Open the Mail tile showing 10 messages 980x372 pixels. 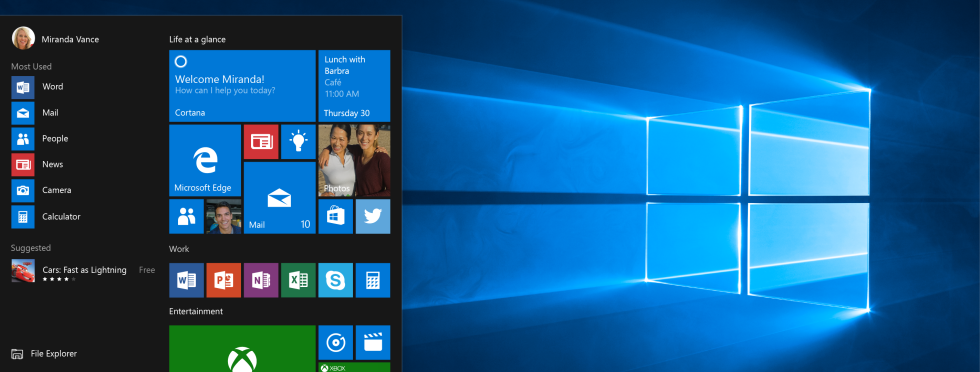tap(279, 198)
